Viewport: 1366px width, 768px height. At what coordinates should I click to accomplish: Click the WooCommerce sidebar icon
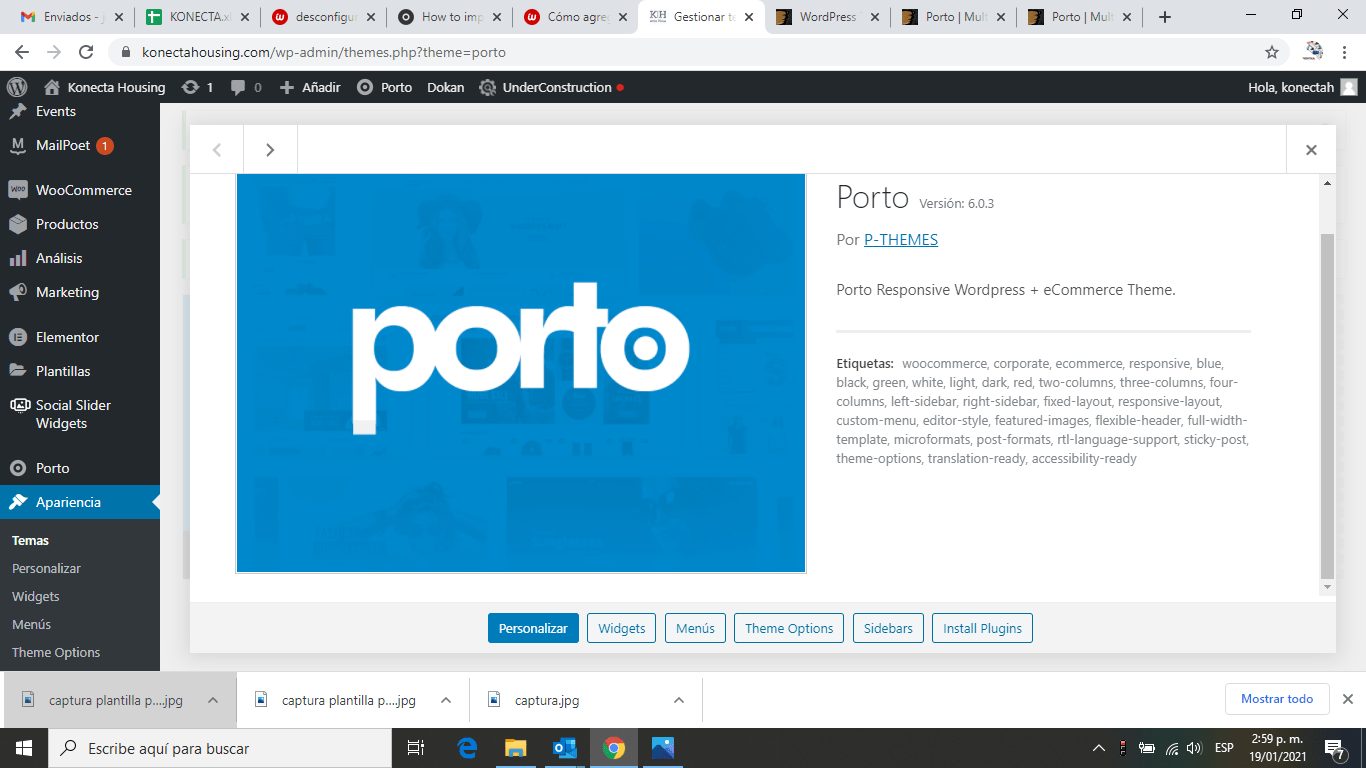(x=18, y=190)
